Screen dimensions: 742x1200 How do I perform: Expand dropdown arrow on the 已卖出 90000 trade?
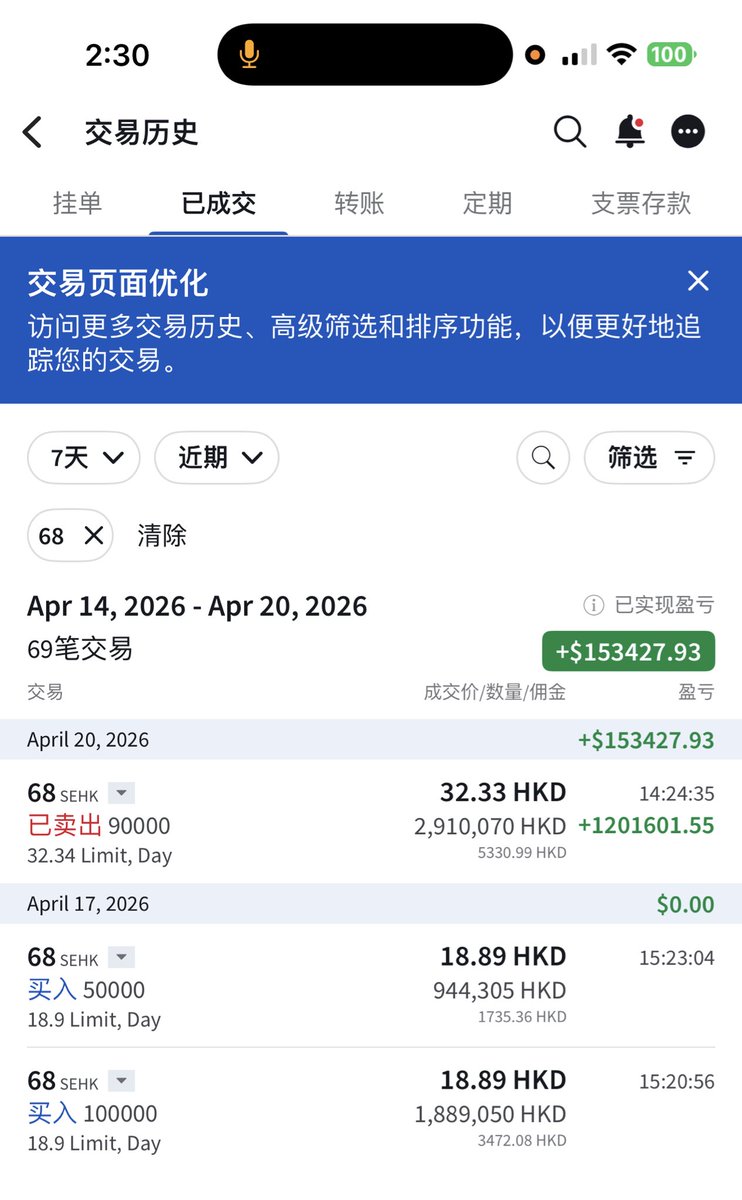click(121, 794)
